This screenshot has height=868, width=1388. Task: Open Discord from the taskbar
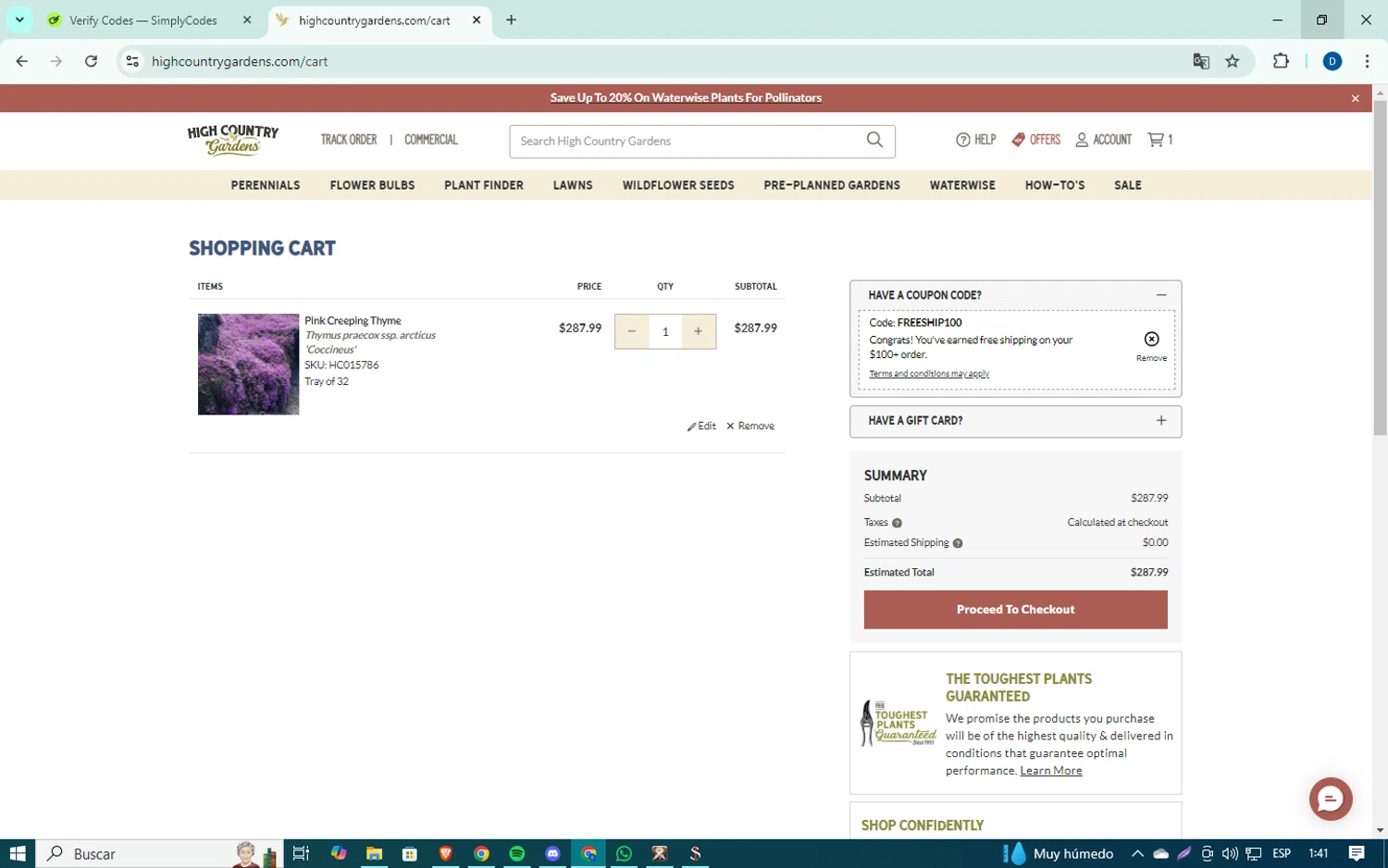coord(552,853)
